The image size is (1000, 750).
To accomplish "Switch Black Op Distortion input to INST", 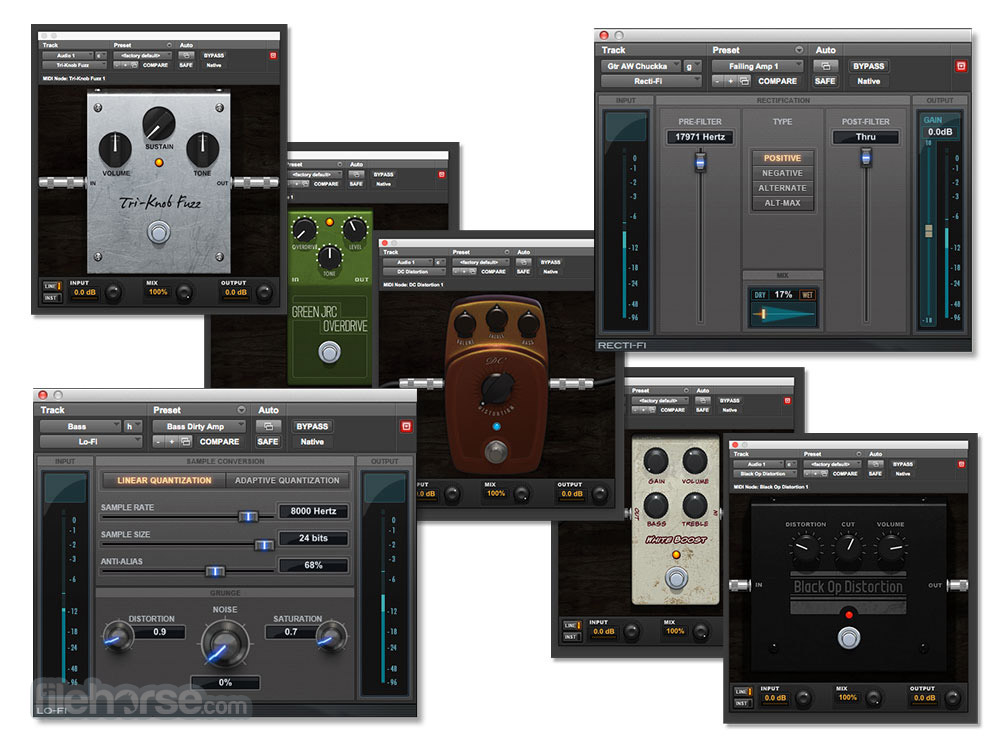I will coord(742,703).
